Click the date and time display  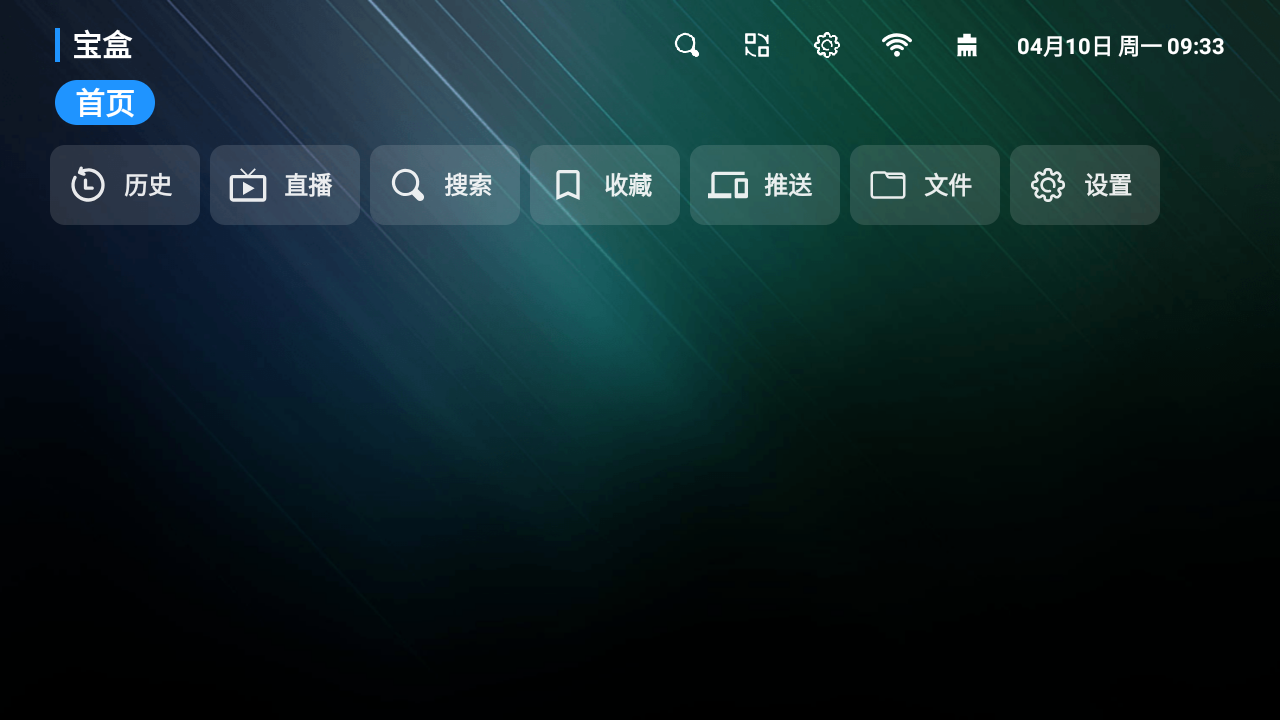click(1120, 46)
